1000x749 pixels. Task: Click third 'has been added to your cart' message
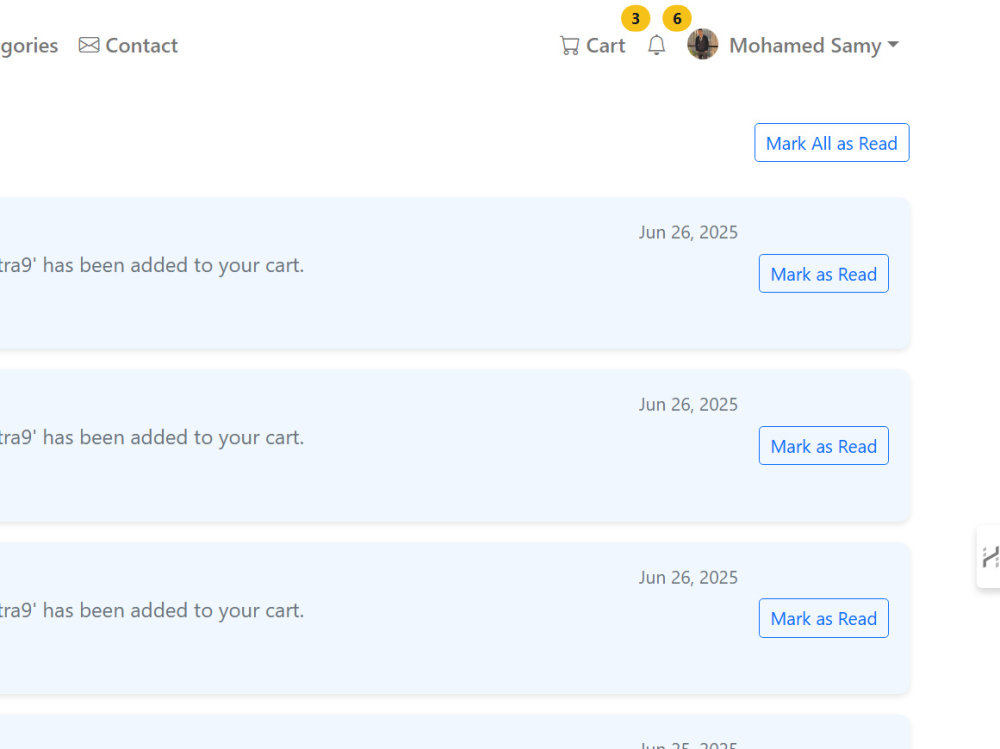pyautogui.click(x=152, y=610)
